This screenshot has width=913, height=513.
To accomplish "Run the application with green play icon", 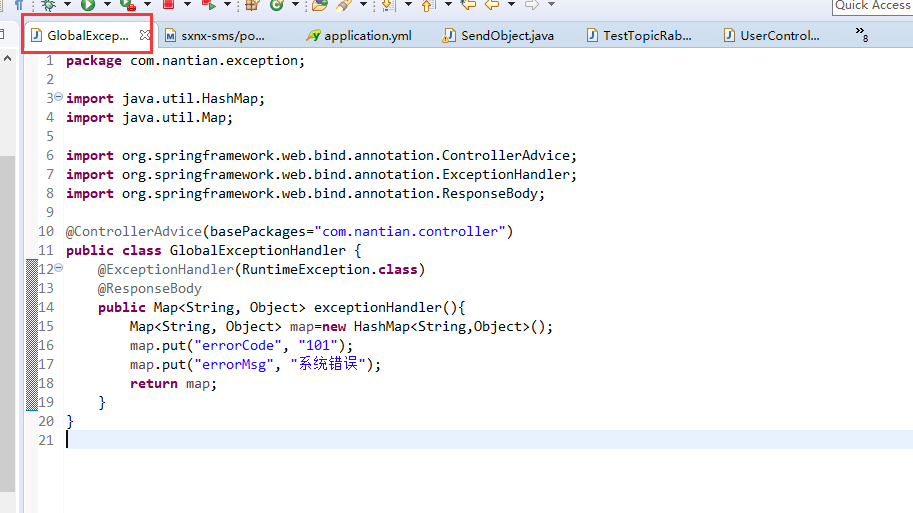I will click(88, 5).
